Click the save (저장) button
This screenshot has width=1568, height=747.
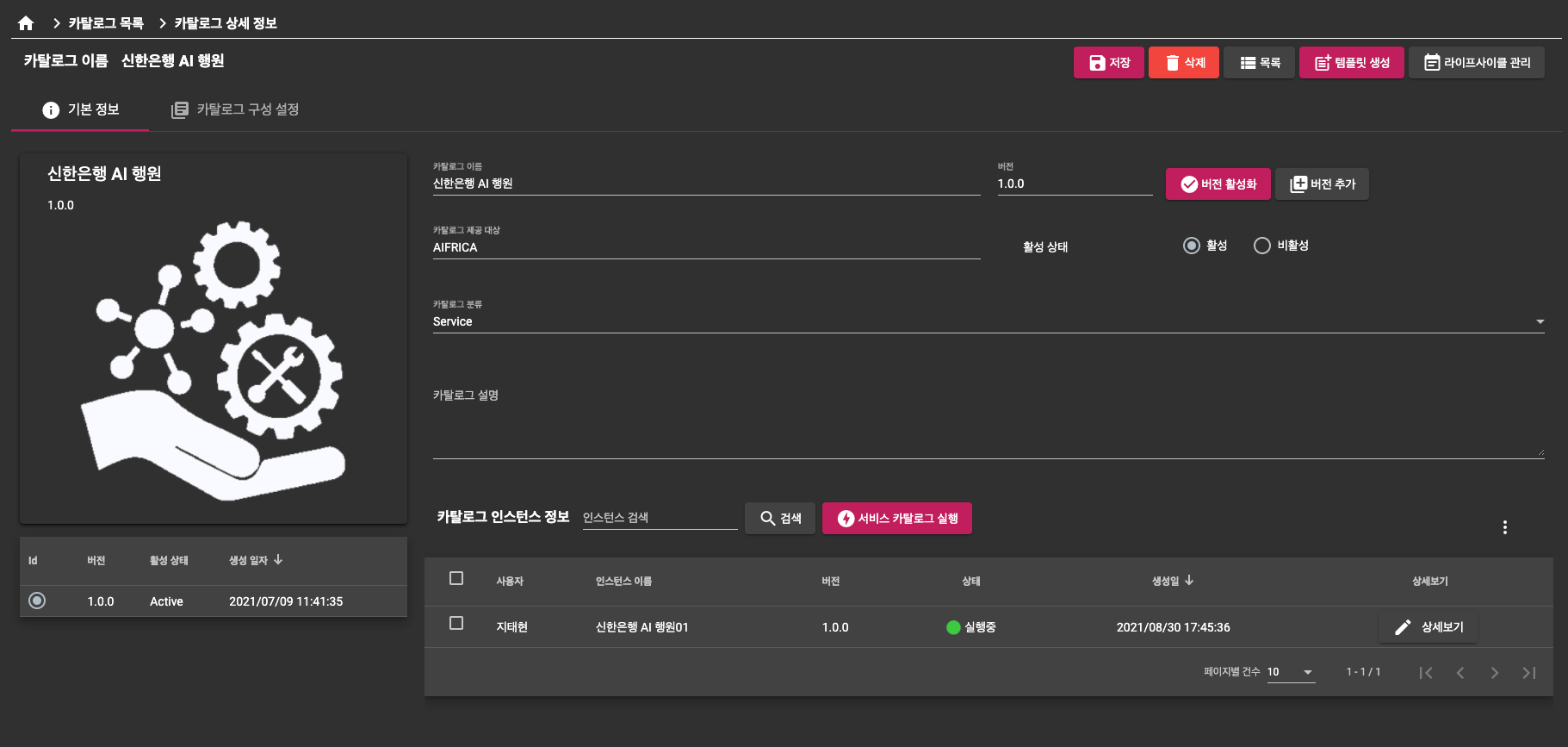(x=1108, y=63)
